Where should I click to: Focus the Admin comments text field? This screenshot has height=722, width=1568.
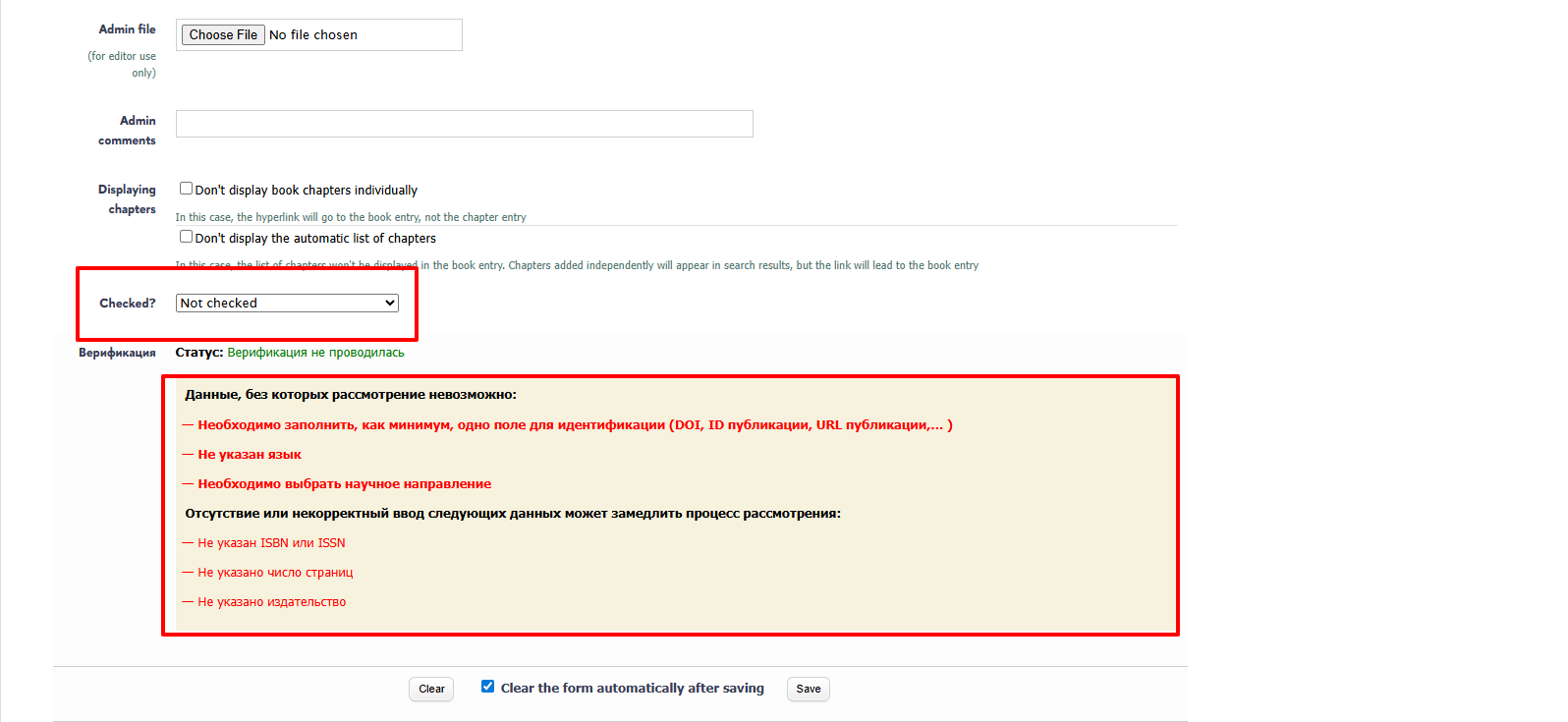pos(464,124)
